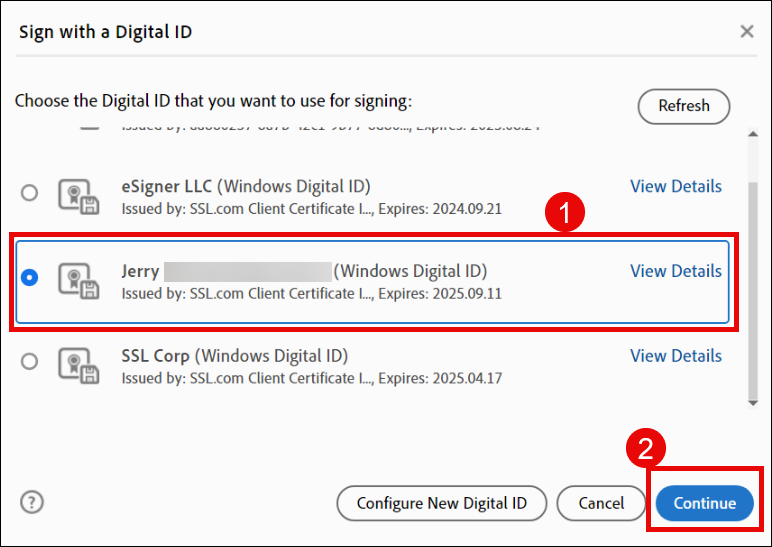Select the eSigner LLC Windows Digital ID entry
This screenshot has height=547, width=772.
(300, 196)
